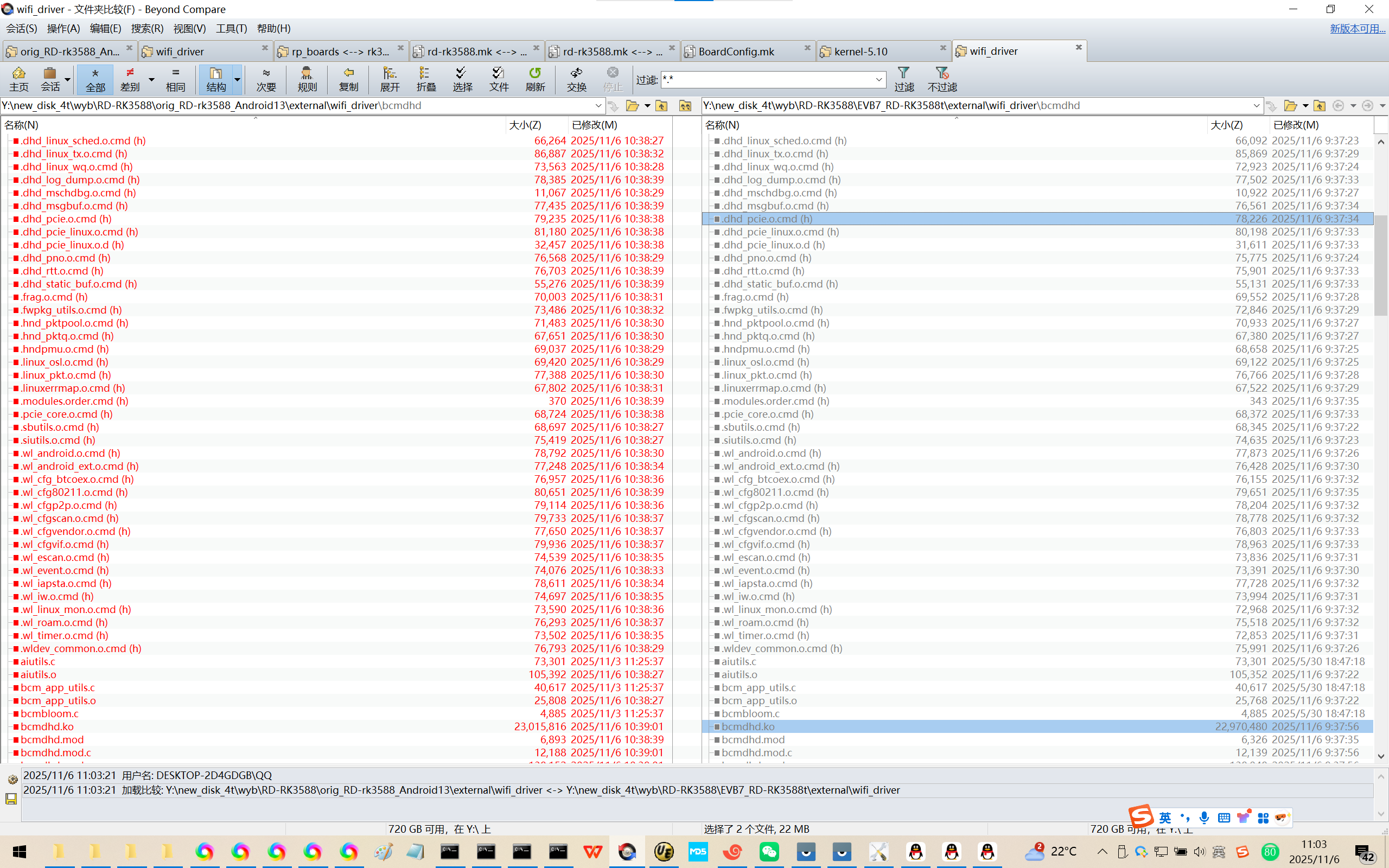
Task: Toggle Show All (全部) view mode
Action: pos(95,79)
